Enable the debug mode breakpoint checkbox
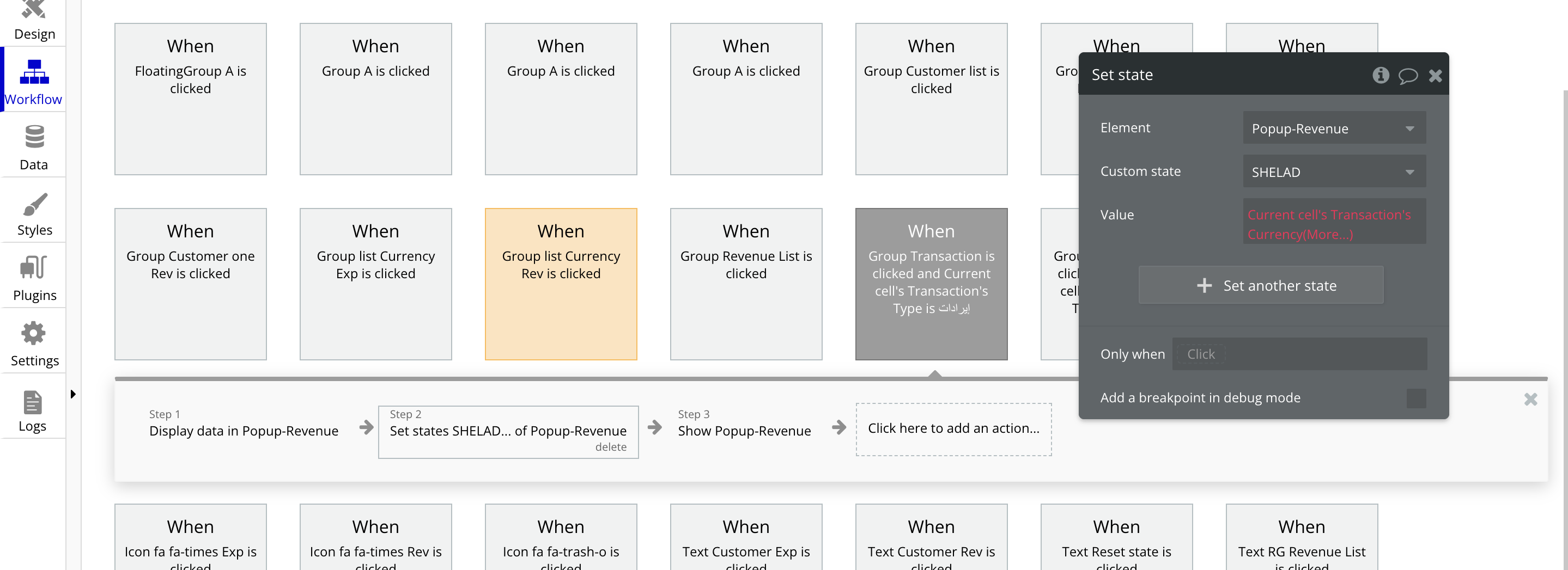Screen dimensions: 1568x570 pos(1416,399)
